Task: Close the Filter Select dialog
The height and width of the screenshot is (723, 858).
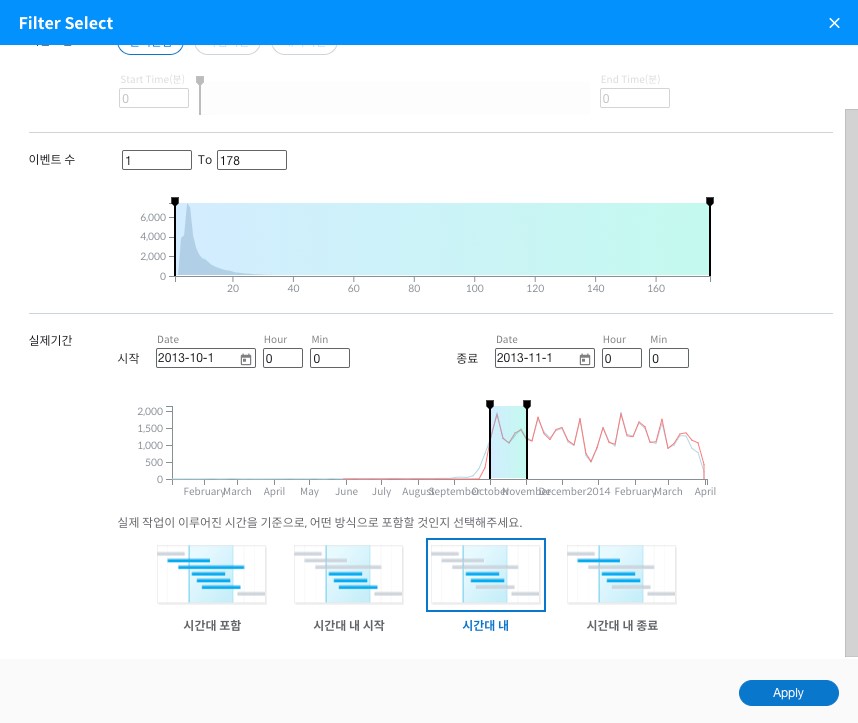Action: point(834,23)
